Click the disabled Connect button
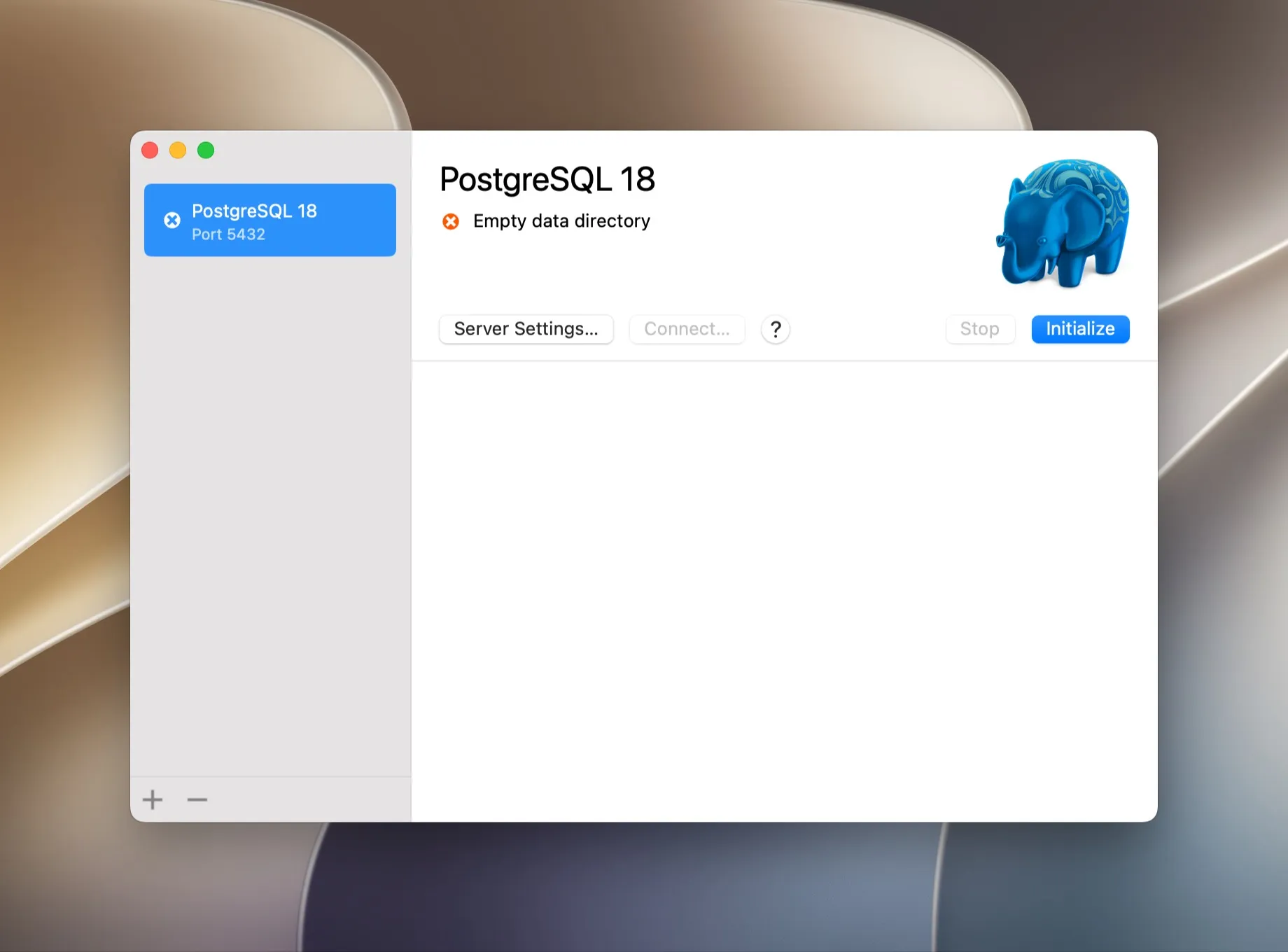1288x952 pixels. coord(687,329)
